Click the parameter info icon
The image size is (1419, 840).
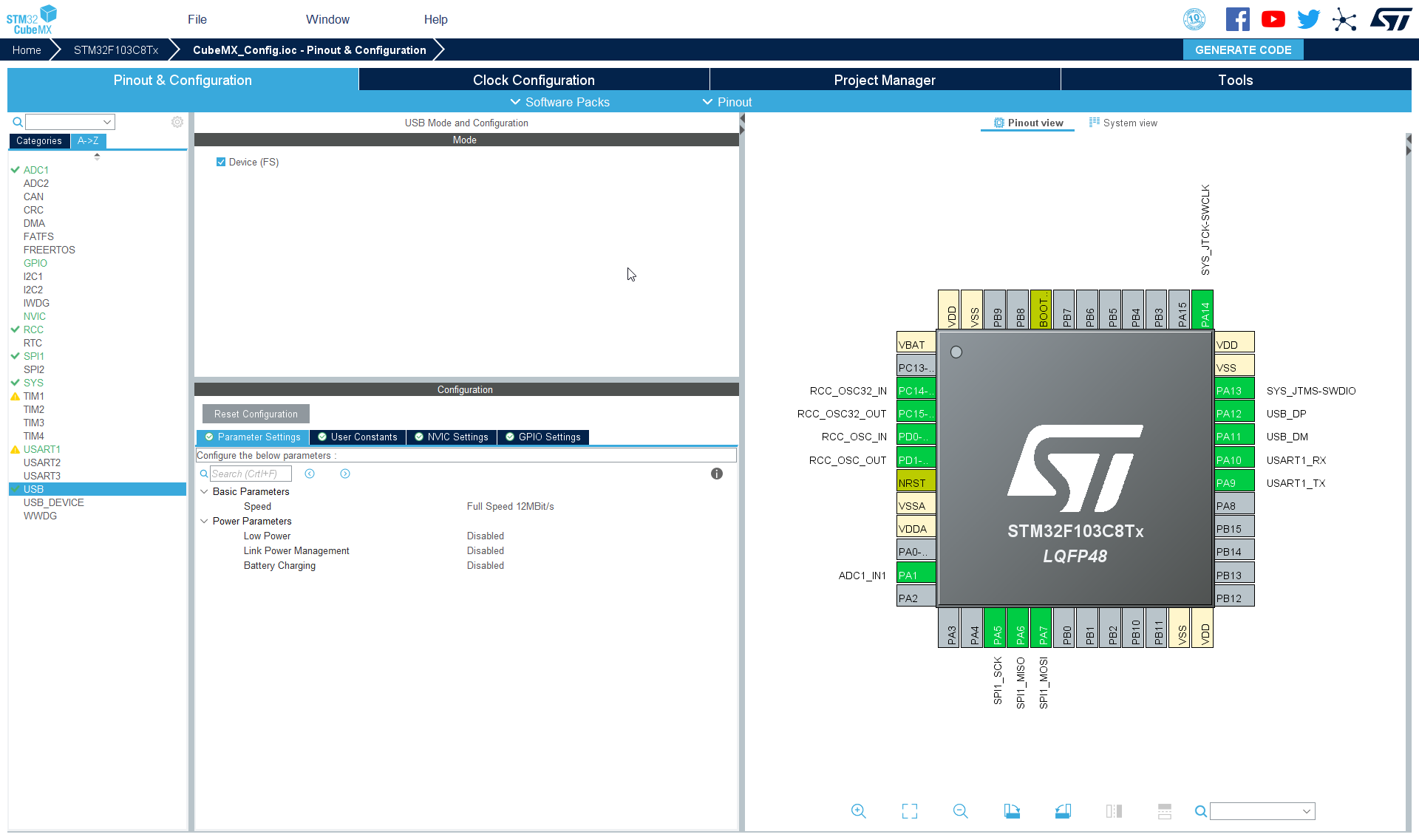pos(716,474)
